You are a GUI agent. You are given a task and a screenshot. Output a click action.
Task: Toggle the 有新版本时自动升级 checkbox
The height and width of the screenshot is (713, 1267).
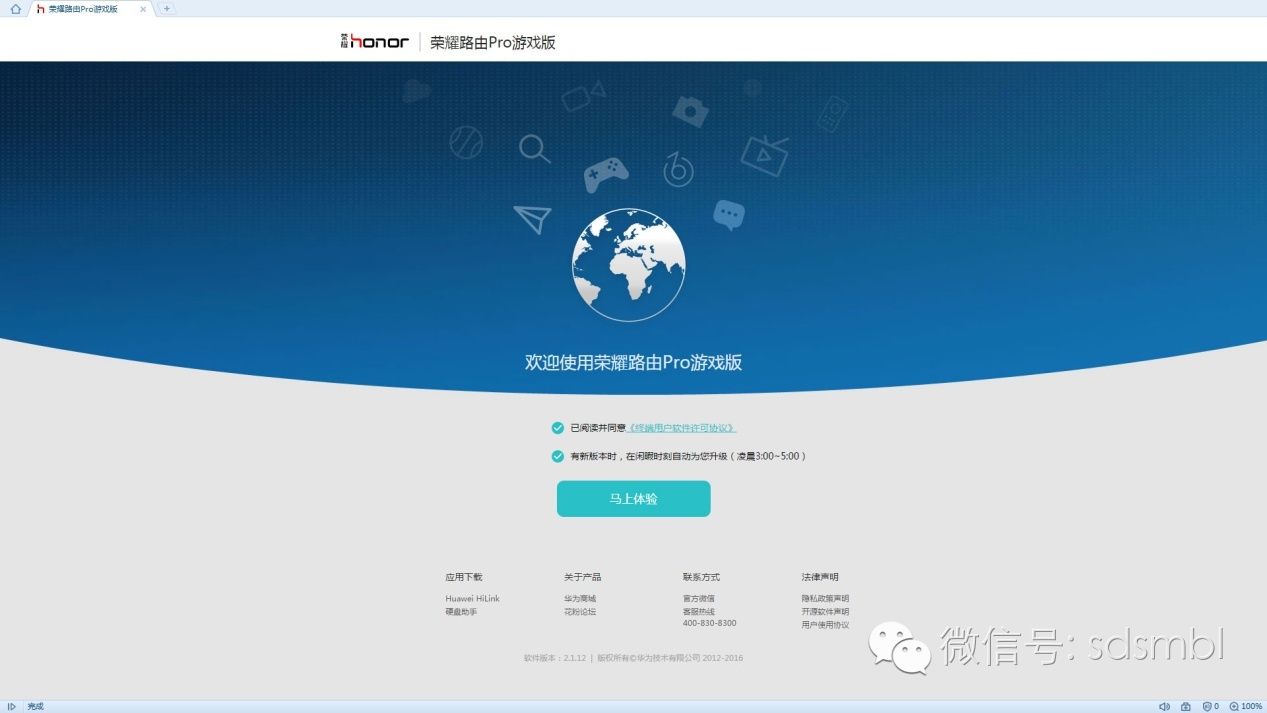pyautogui.click(x=558, y=456)
